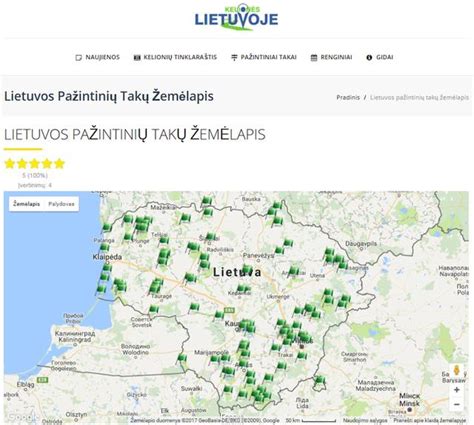Switch map to Palydovas satellite view
This screenshot has height=425, width=474.
61,204
